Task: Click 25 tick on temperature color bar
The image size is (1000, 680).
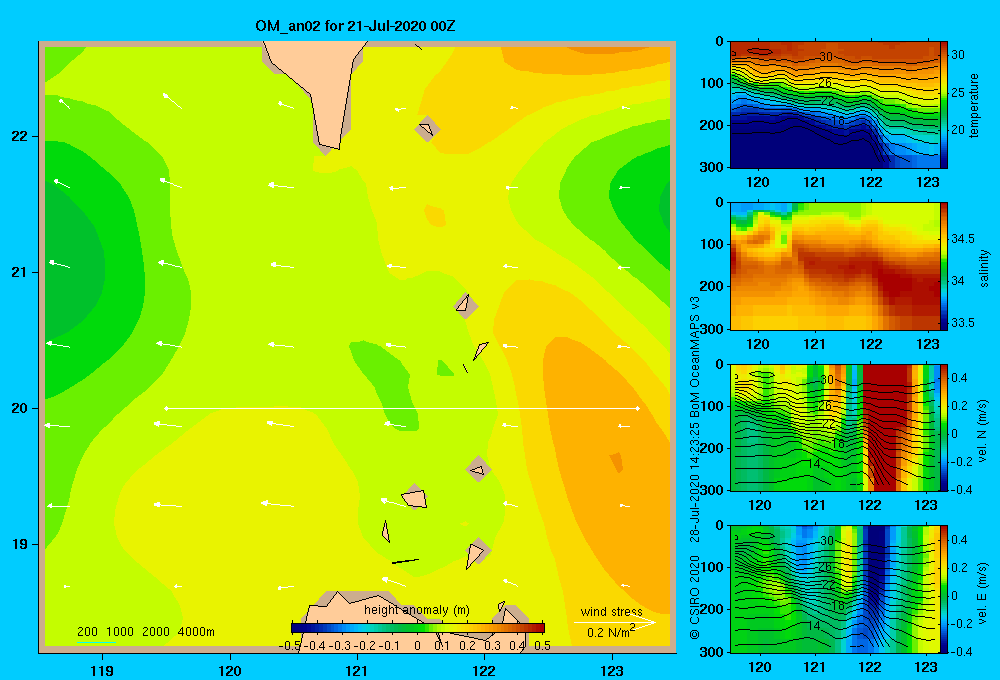Action: tap(958, 92)
